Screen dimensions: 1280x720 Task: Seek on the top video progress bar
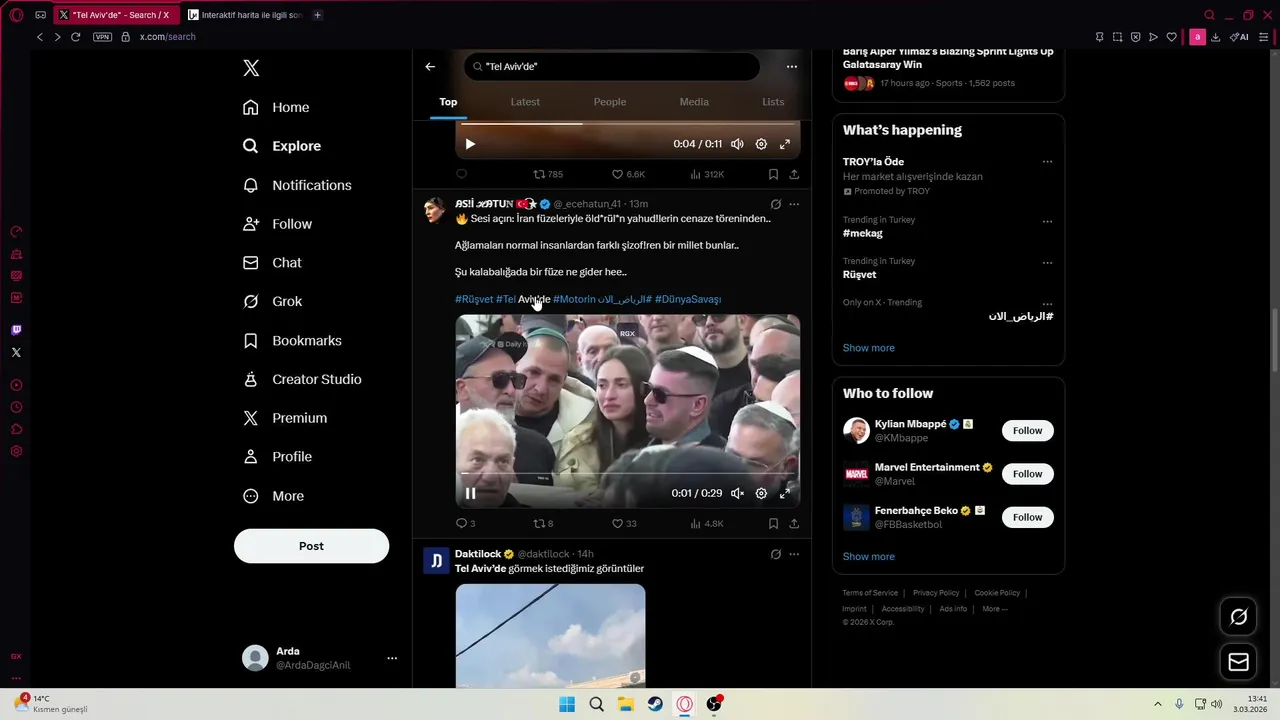click(627, 124)
